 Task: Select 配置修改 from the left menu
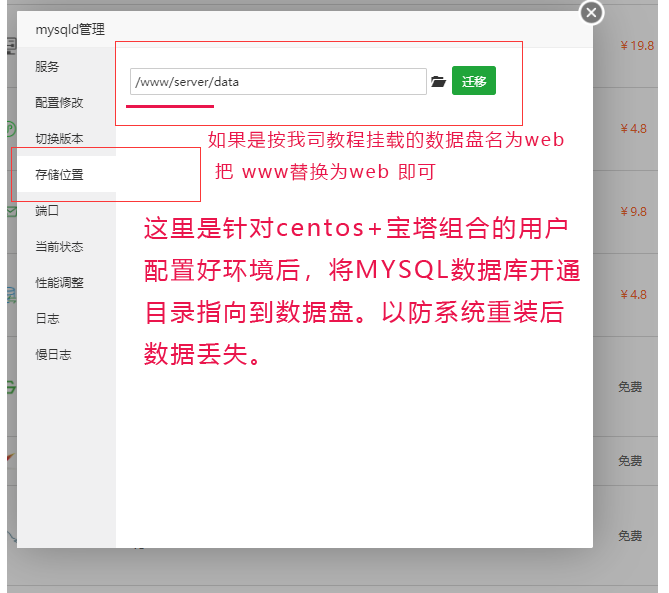59,103
